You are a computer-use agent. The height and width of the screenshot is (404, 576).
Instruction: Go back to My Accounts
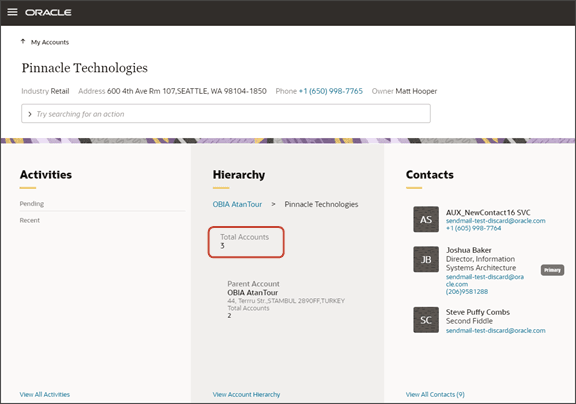50,42
